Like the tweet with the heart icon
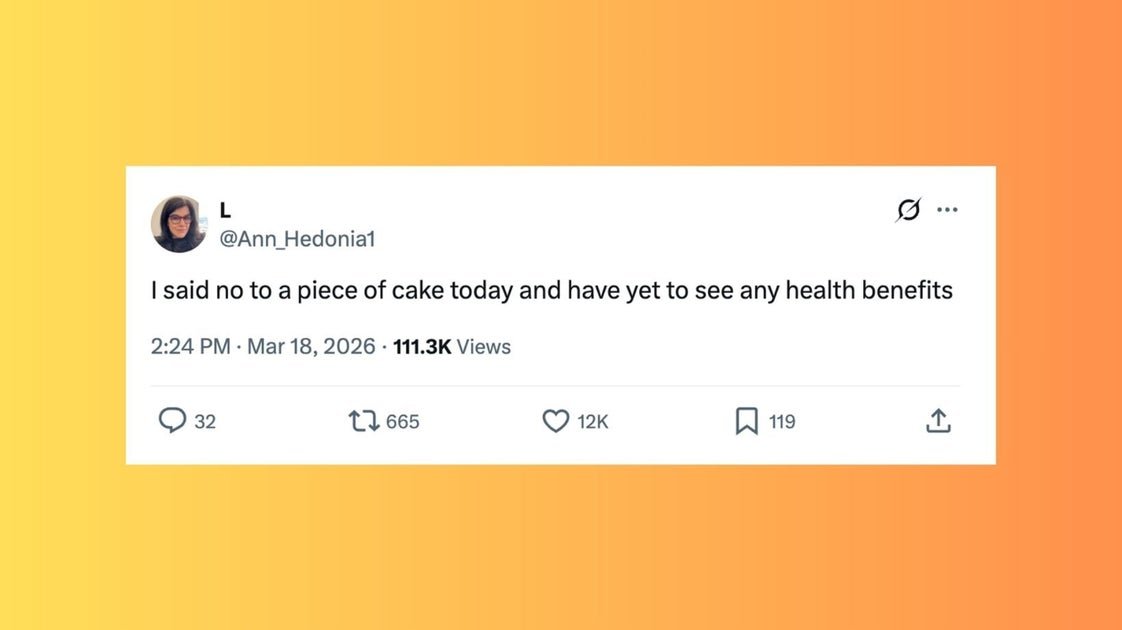The height and width of the screenshot is (630, 1122). click(x=556, y=421)
